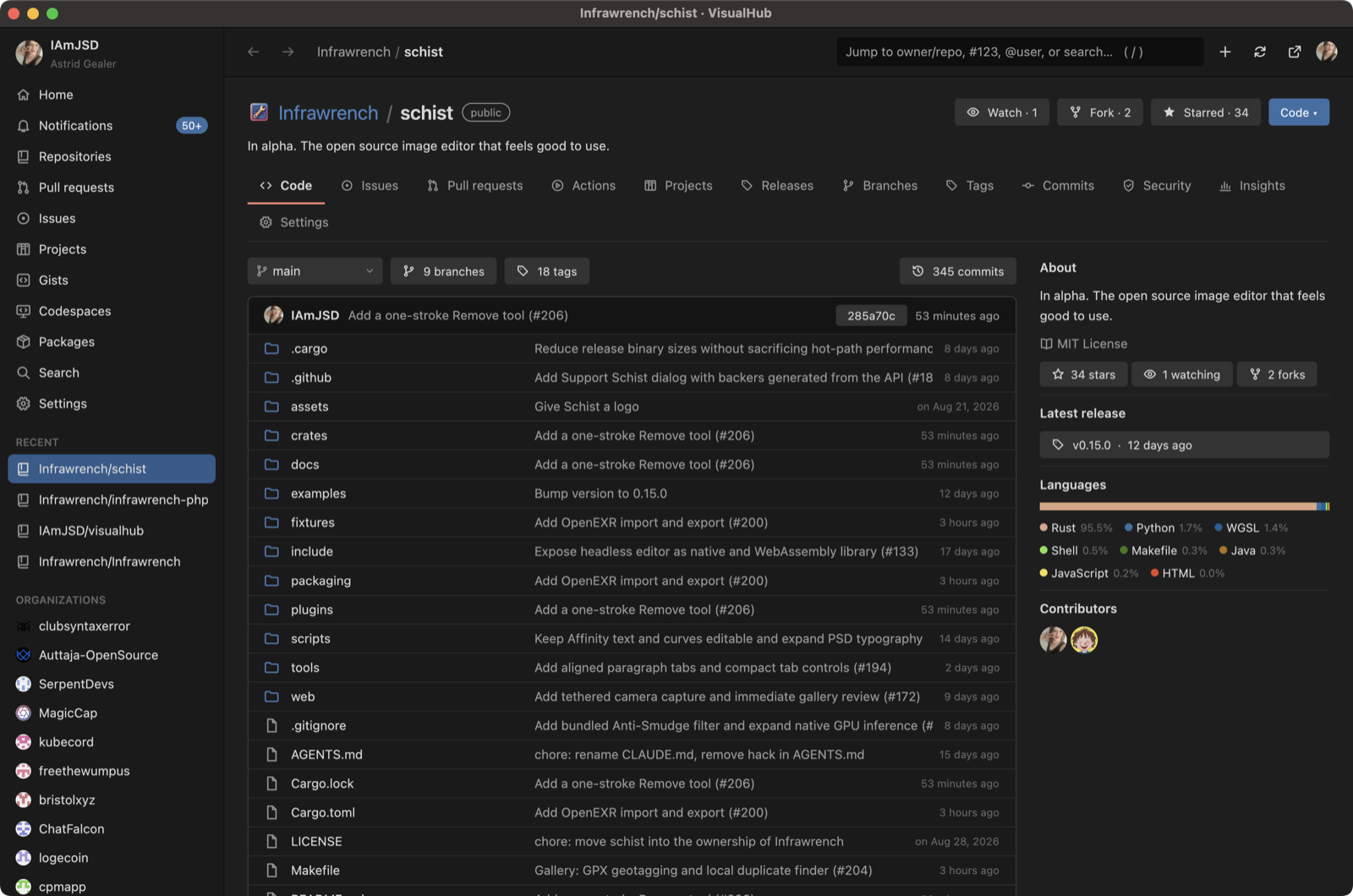Click the 2 forks stat in About
1353x896 pixels.
coord(1277,374)
